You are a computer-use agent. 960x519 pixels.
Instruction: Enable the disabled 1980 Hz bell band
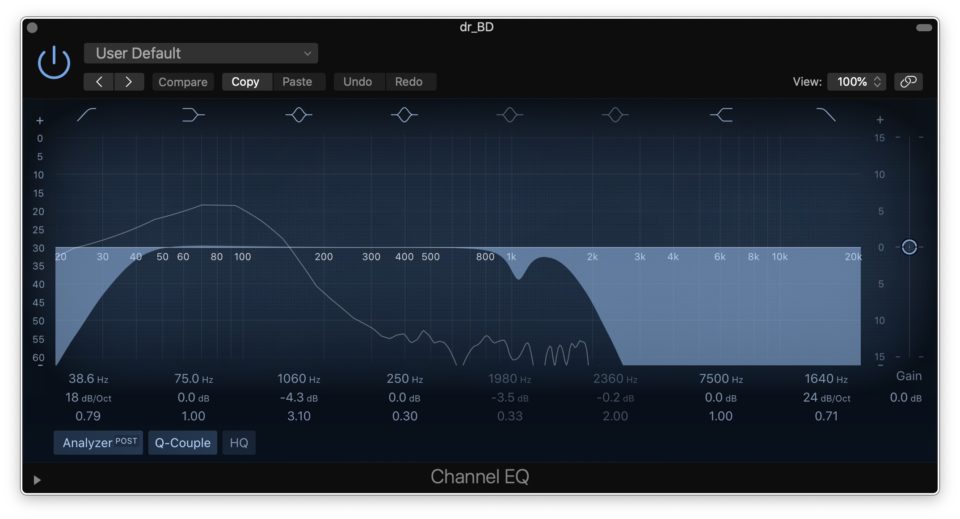pyautogui.click(x=510, y=116)
